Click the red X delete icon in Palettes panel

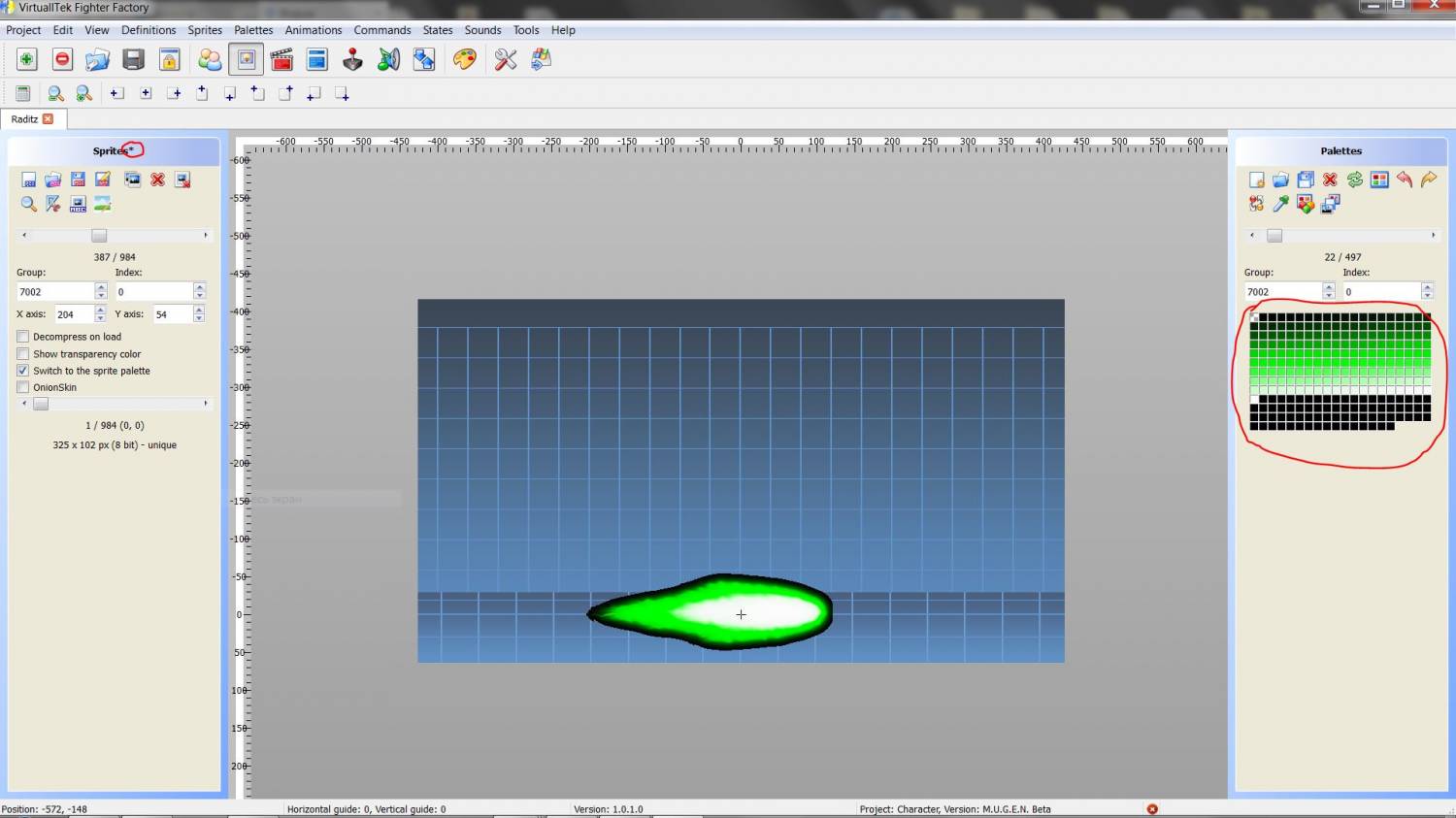click(x=1330, y=180)
